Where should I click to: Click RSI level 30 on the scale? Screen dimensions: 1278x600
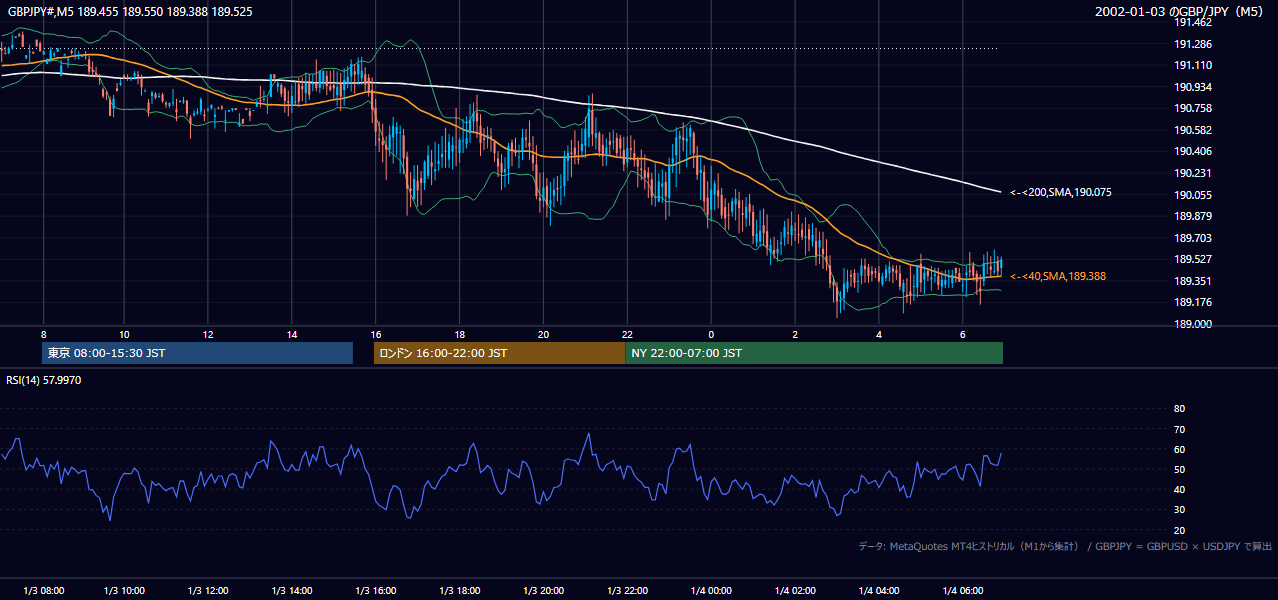pyautogui.click(x=1180, y=510)
